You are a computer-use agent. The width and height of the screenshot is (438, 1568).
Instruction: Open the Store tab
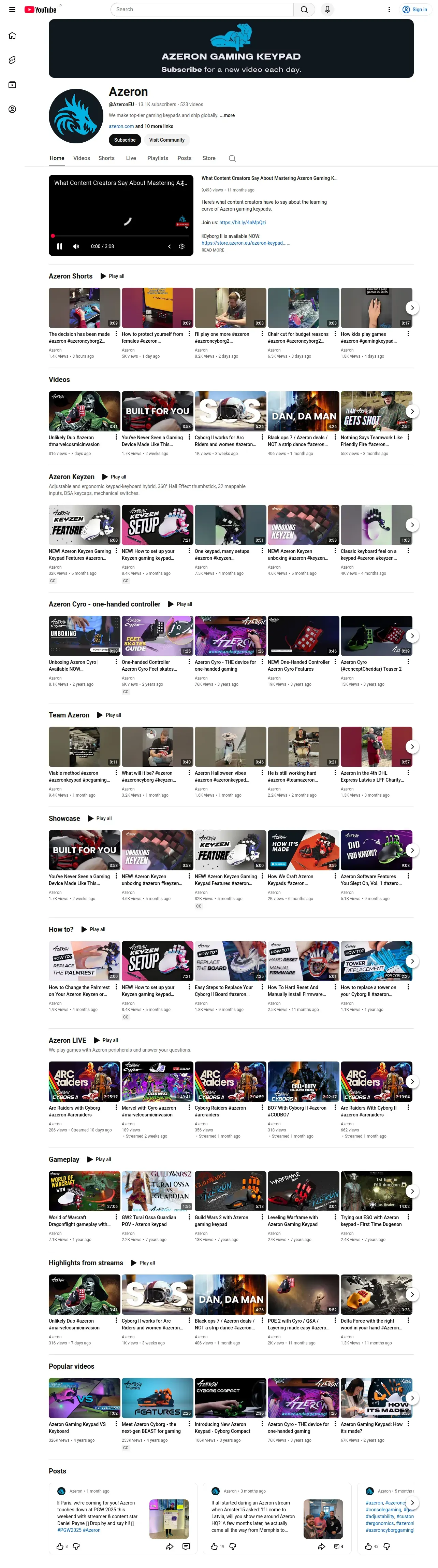(x=209, y=158)
